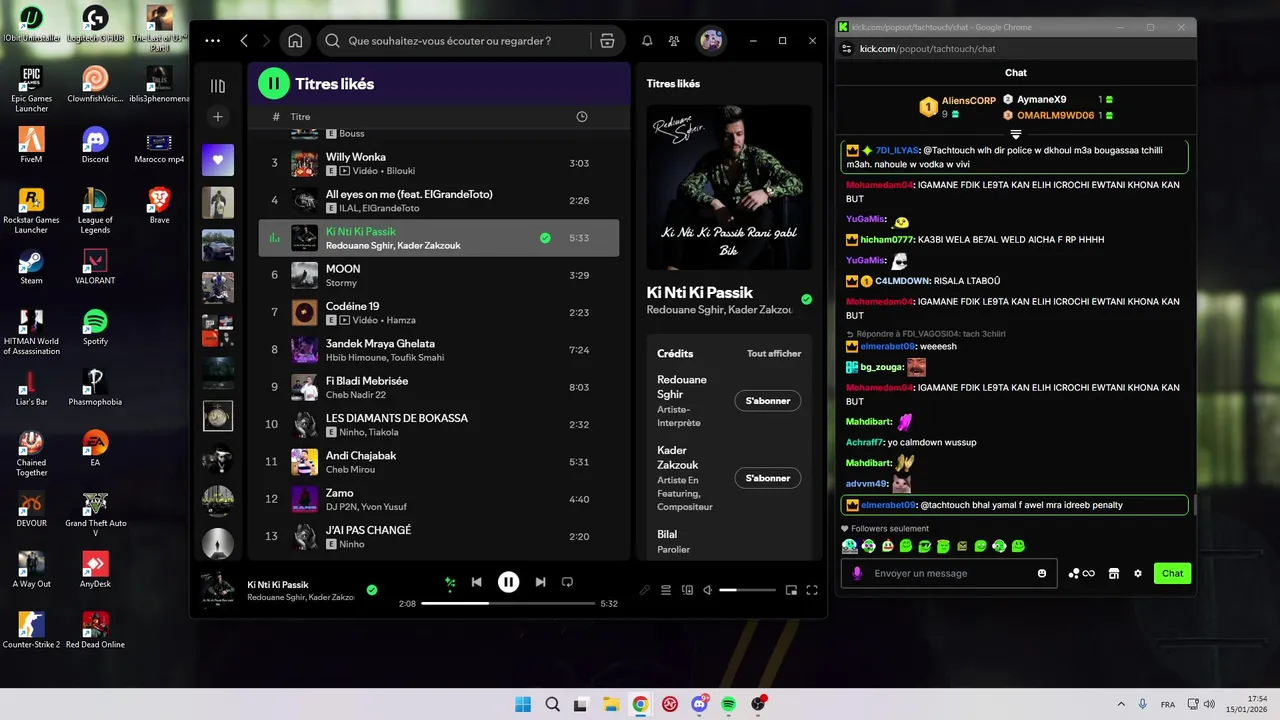The image size is (1280, 720).
Task: Select the Andi Chajabak track
Action: click(439, 462)
